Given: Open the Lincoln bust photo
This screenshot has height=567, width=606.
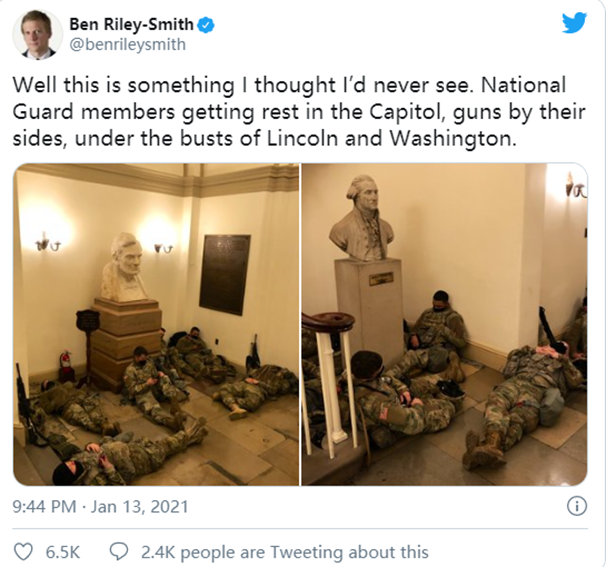Looking at the screenshot, I should coord(156,324).
